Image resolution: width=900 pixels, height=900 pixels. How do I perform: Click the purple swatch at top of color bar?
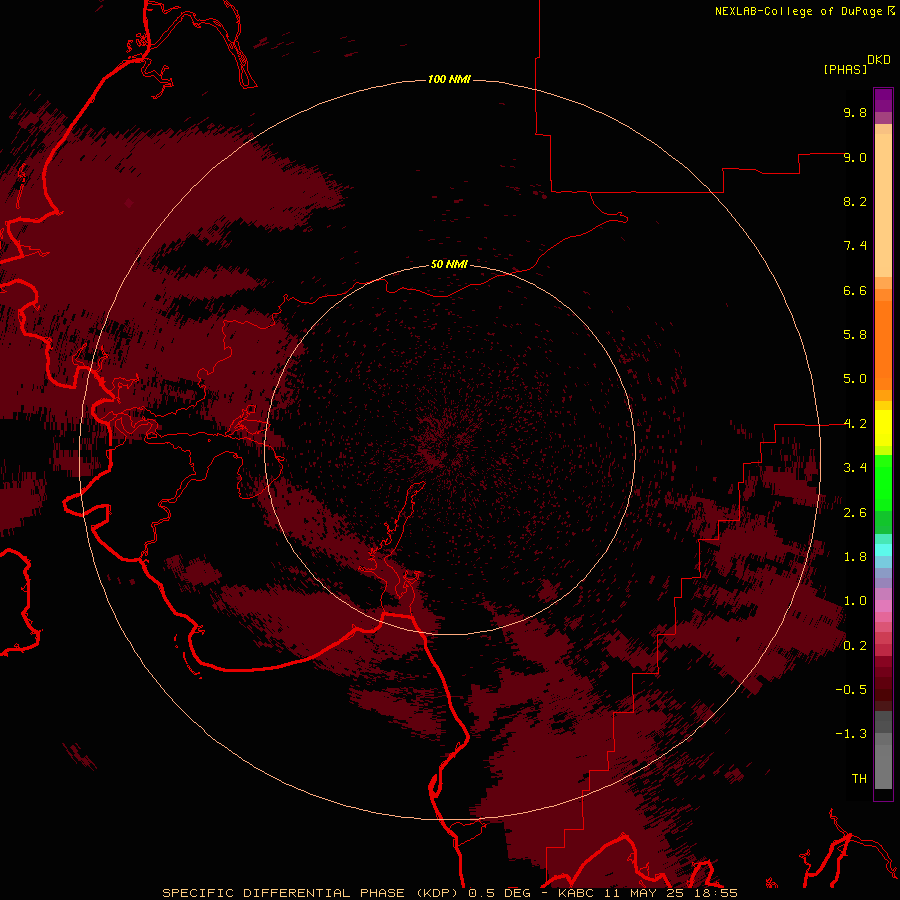(x=883, y=100)
